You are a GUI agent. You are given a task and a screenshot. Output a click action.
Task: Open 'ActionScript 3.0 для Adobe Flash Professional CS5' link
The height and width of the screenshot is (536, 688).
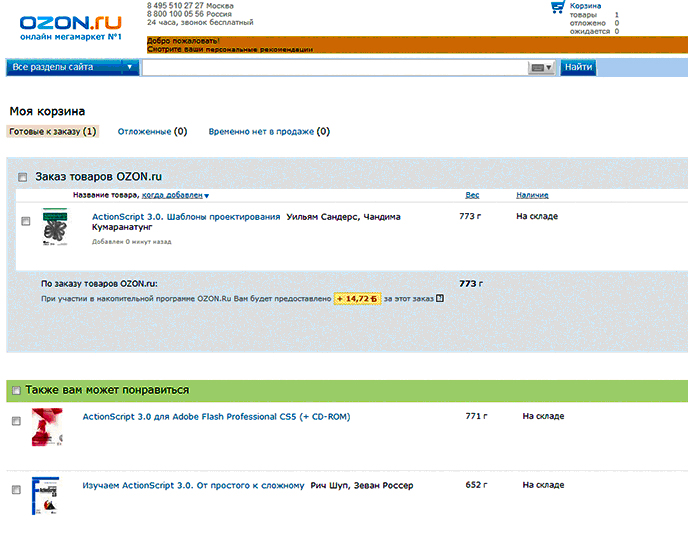click(216, 417)
